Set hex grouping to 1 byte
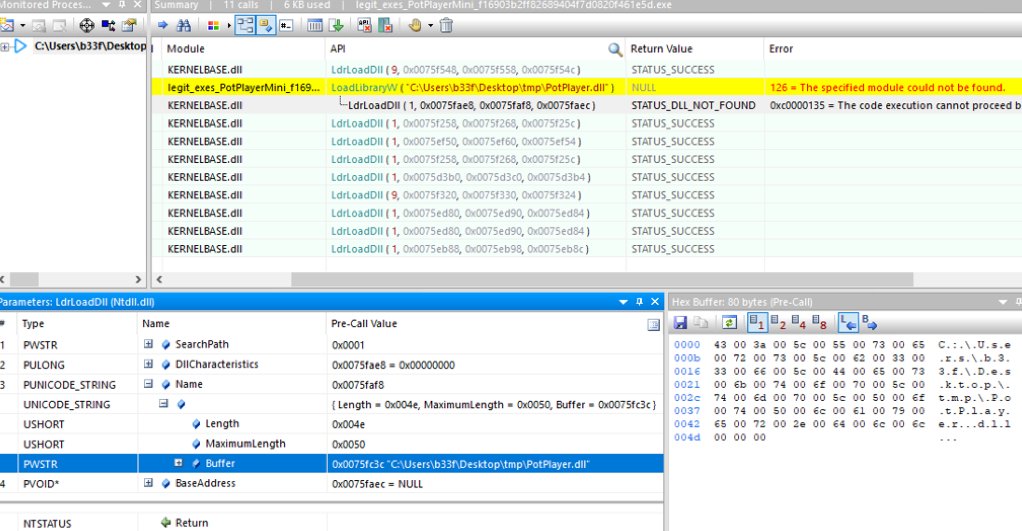Viewport: 1022px width, 531px height. (x=757, y=322)
